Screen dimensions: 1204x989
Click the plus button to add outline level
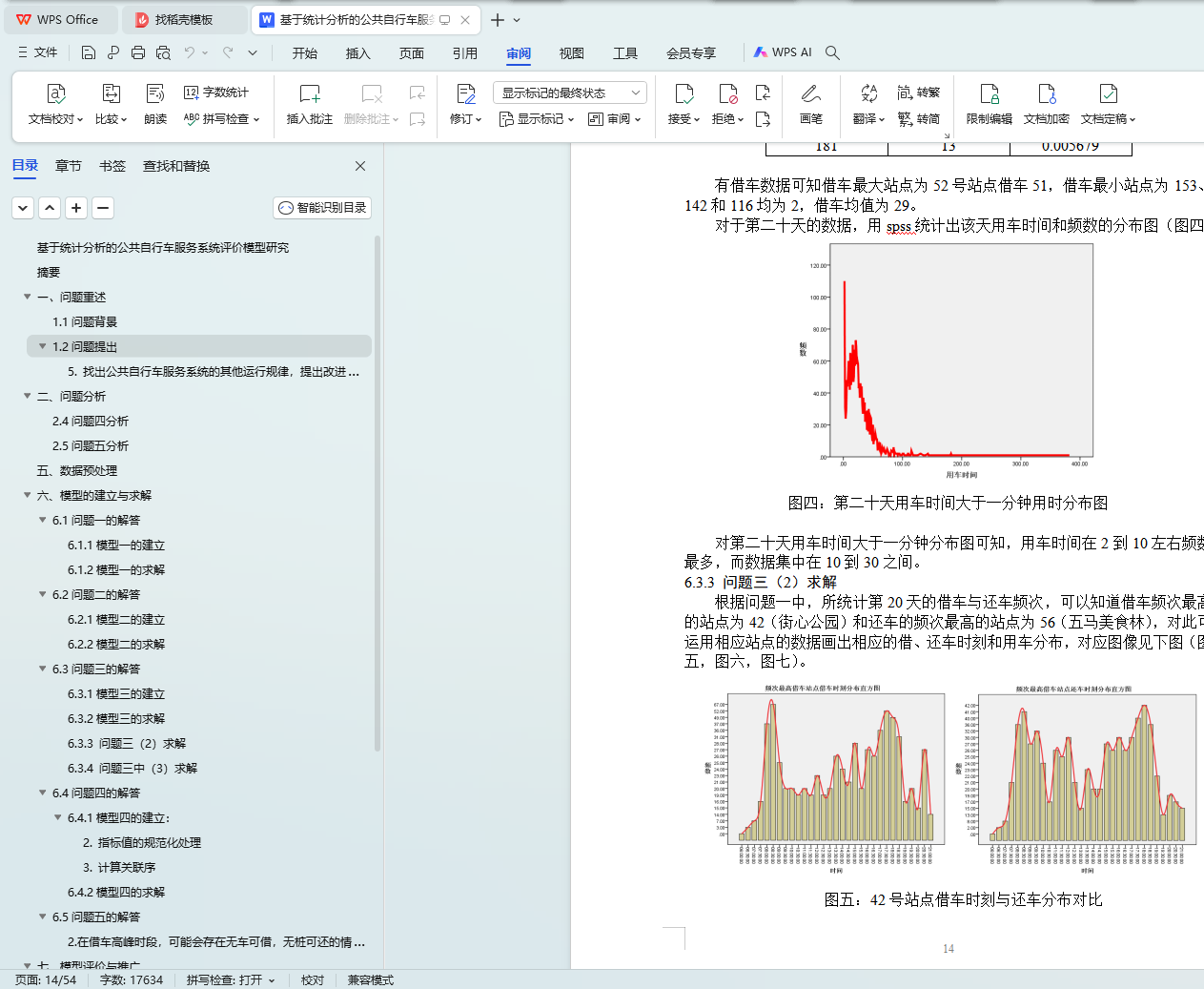pyautogui.click(x=76, y=207)
